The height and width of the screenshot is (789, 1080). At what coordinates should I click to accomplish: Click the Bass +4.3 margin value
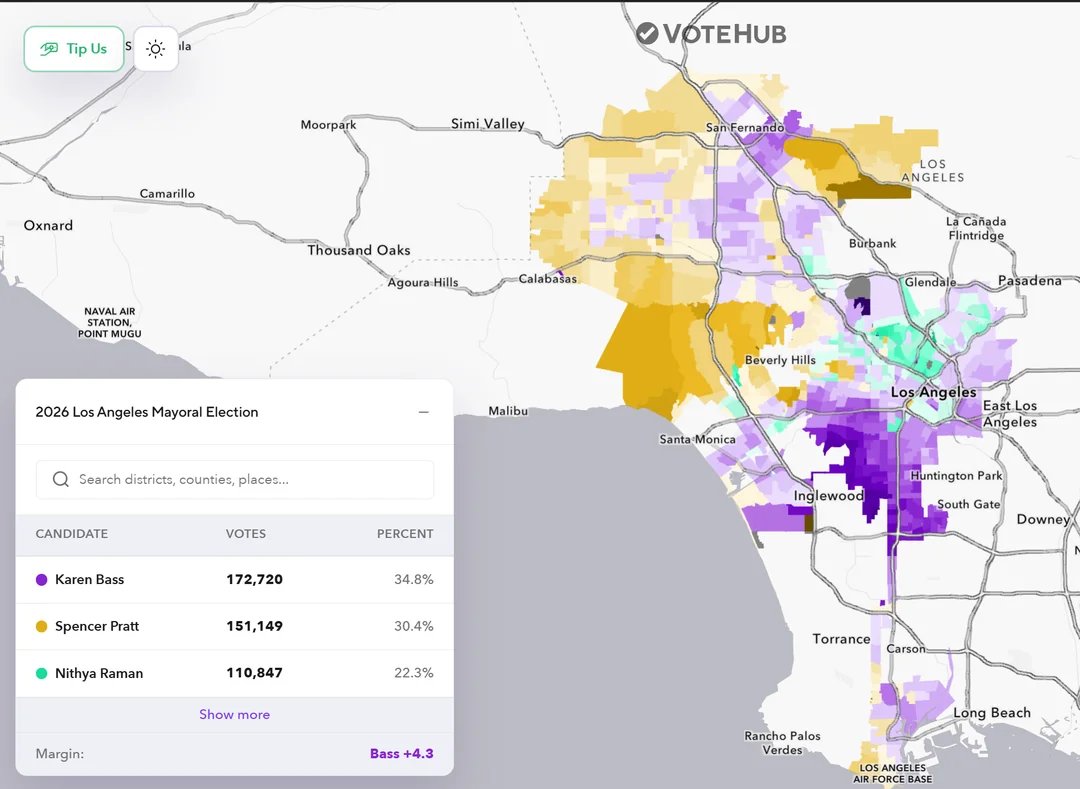pyautogui.click(x=402, y=753)
